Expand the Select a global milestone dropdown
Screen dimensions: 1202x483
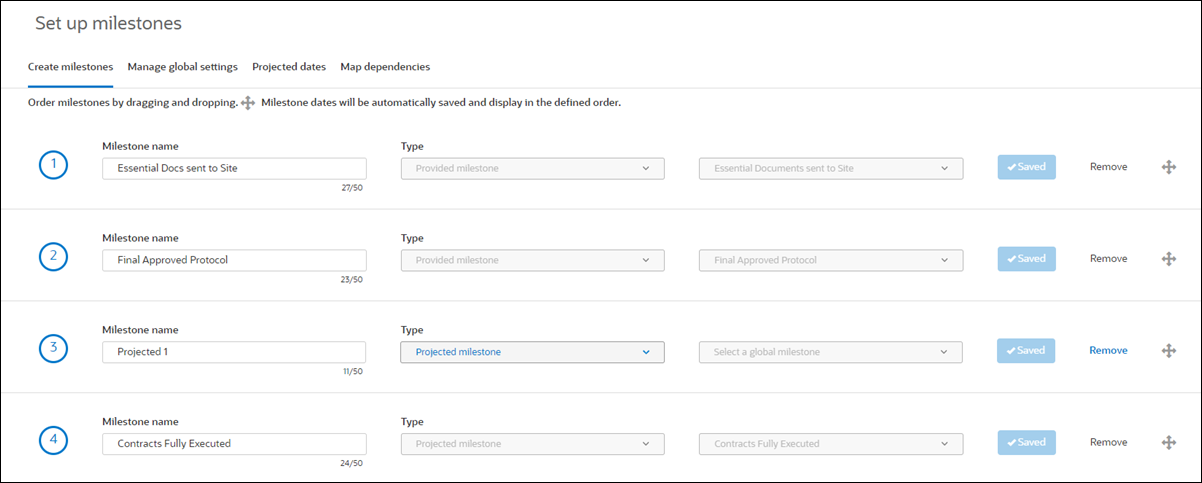pos(830,352)
